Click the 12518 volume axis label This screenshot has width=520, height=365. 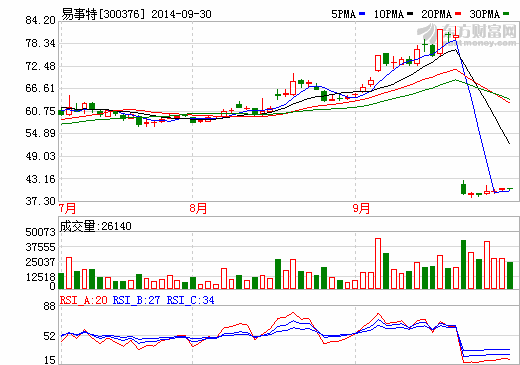[40, 277]
